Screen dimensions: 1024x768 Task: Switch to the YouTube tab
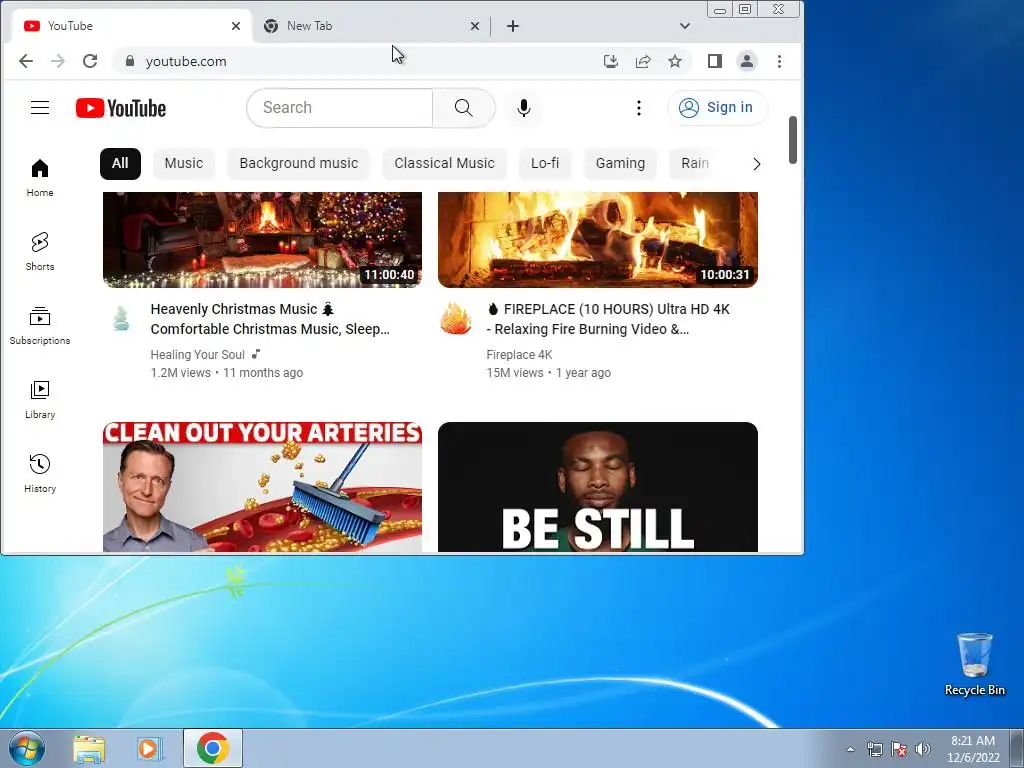pos(131,26)
